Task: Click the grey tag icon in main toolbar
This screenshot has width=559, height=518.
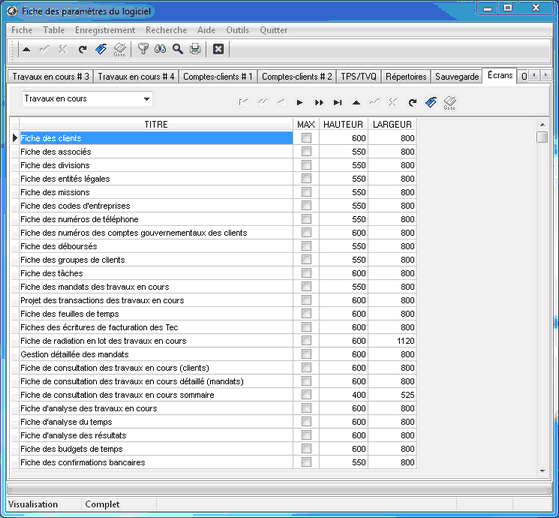Action: tap(120, 50)
